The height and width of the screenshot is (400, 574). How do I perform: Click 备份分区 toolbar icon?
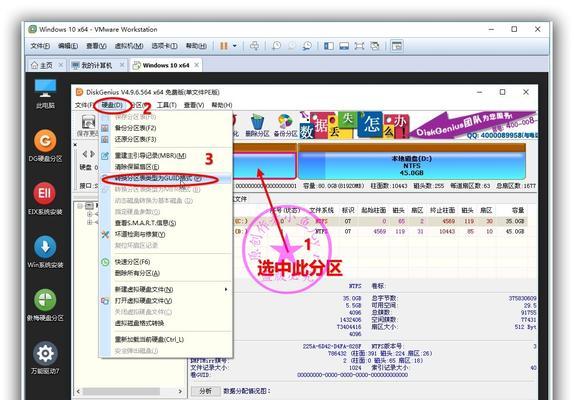coord(286,126)
